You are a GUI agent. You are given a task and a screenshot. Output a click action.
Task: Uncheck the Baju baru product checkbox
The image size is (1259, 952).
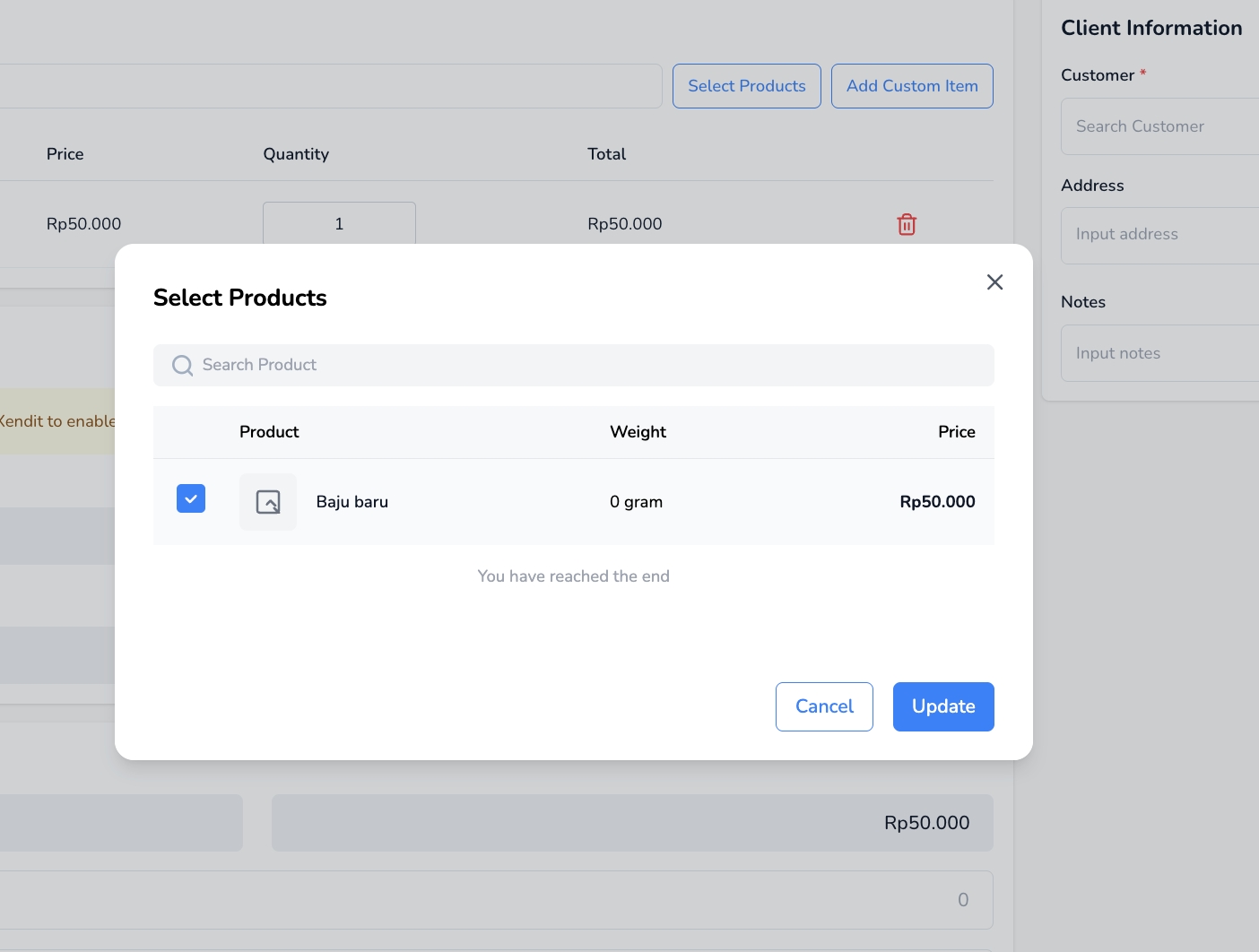coord(191,498)
